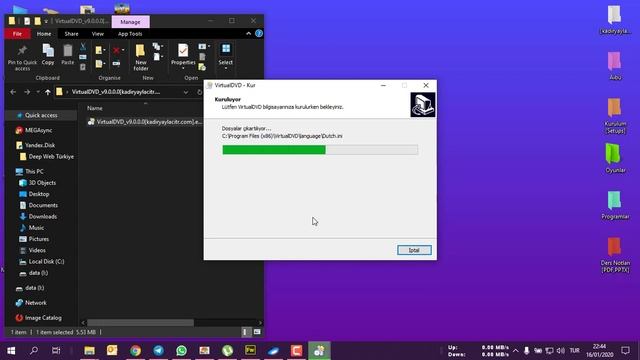
Task: Collapse the ribbon with the chevron
Action: pyautogui.click(x=248, y=33)
